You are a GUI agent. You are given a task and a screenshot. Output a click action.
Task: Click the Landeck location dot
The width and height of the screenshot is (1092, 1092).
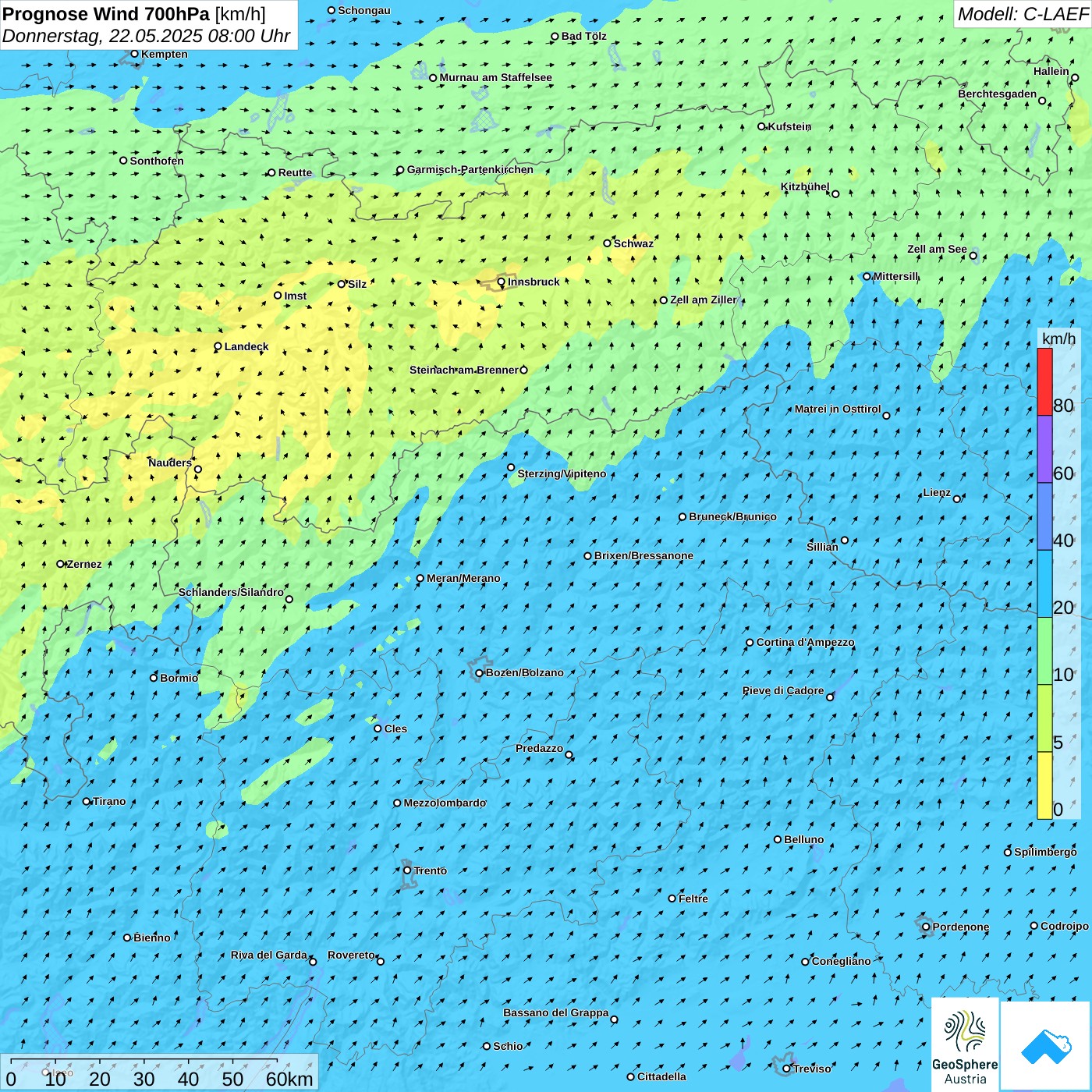tap(218, 346)
